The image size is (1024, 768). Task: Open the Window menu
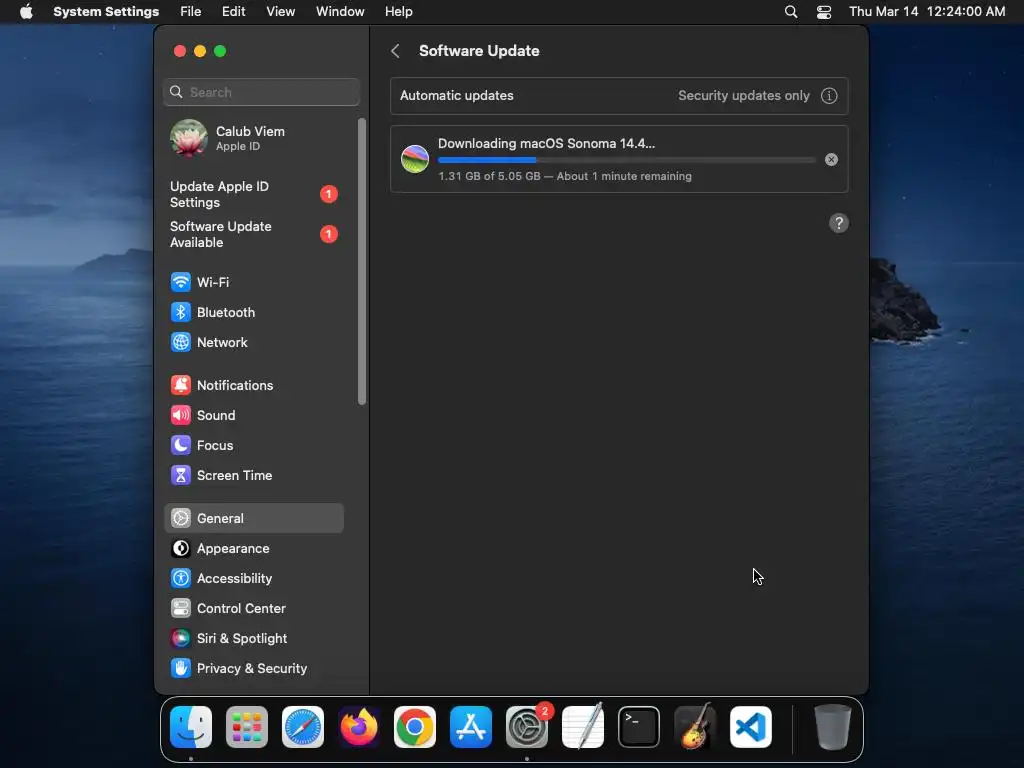340,11
